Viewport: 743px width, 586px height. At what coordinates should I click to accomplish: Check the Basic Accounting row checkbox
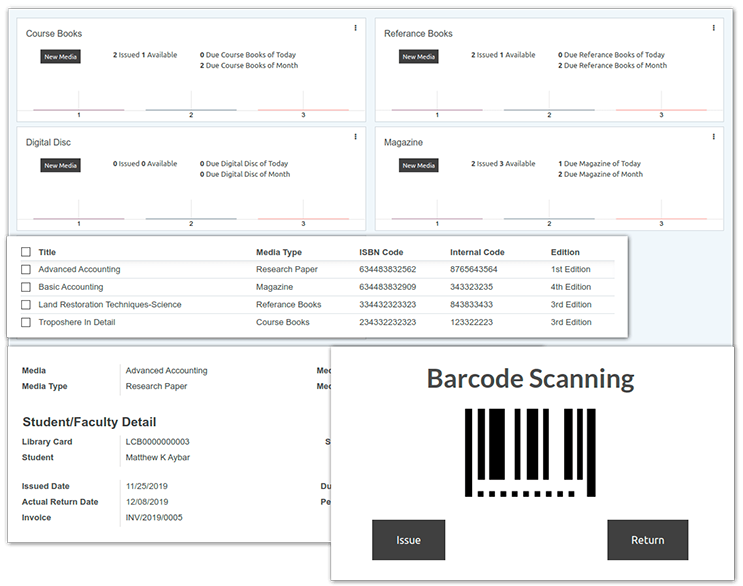(26, 287)
